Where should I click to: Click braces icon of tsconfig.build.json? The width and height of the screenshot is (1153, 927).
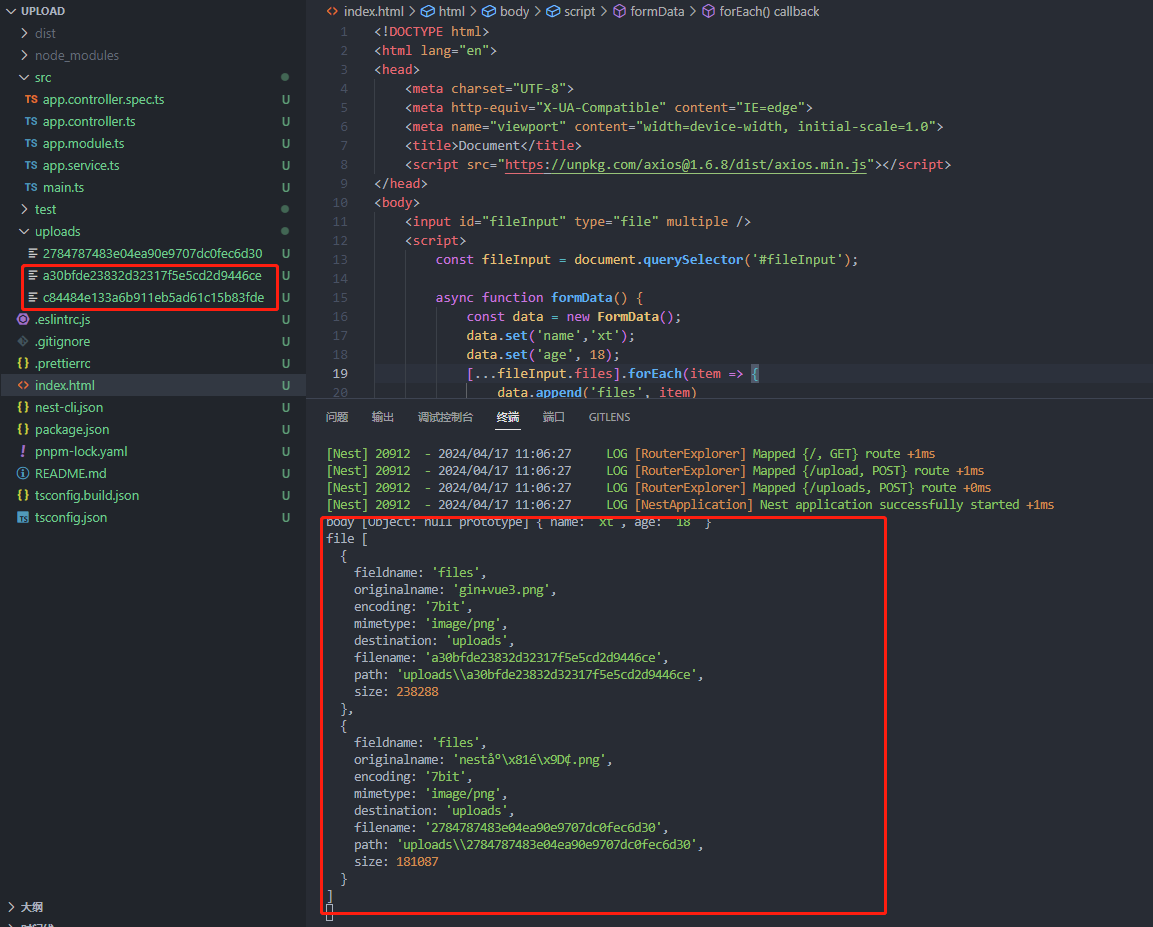pos(23,495)
